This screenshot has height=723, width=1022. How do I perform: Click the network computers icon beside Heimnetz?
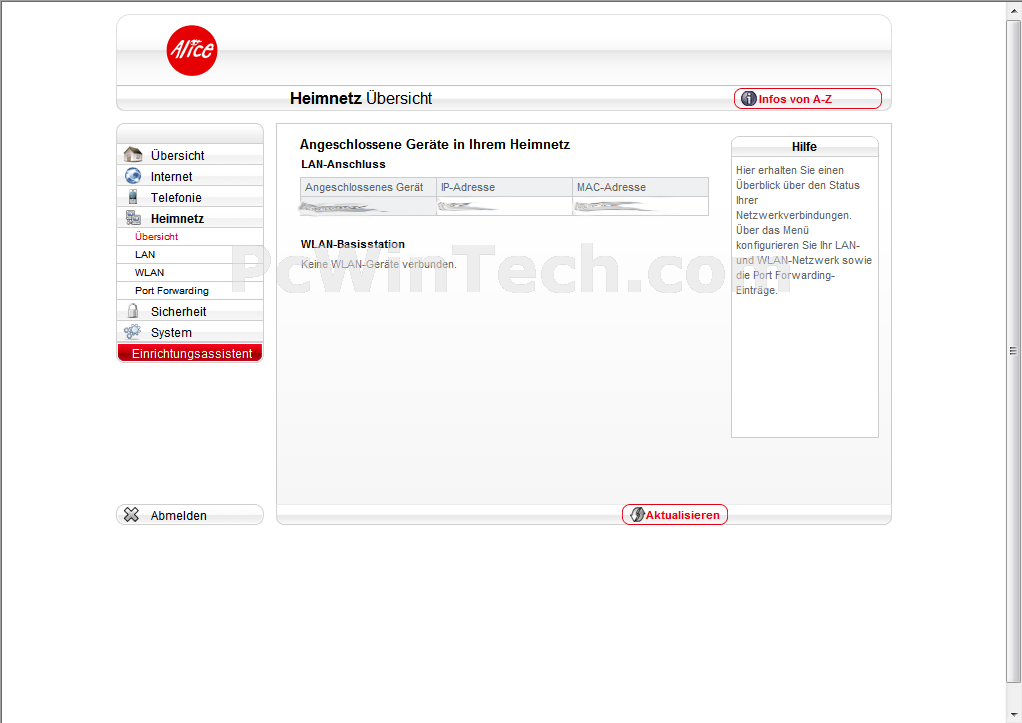click(x=133, y=218)
